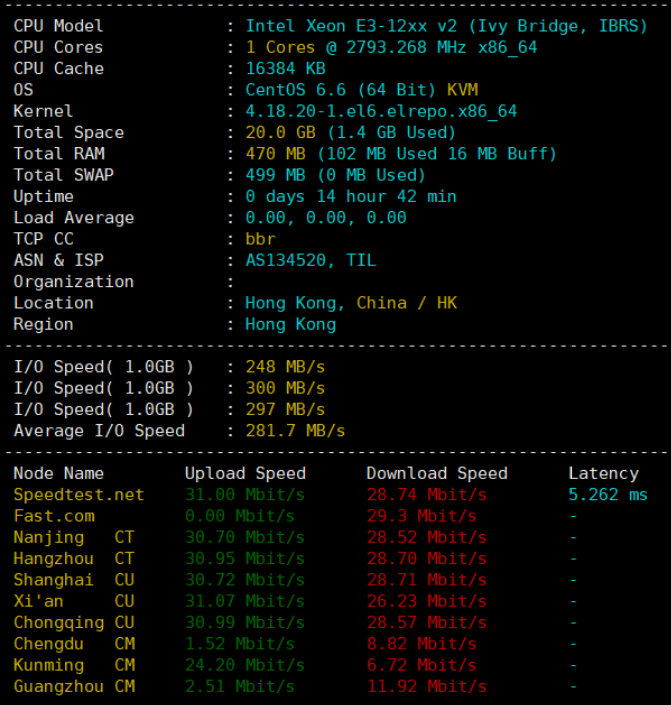Click the Fast.com node name
671x705 pixels.
click(x=54, y=516)
